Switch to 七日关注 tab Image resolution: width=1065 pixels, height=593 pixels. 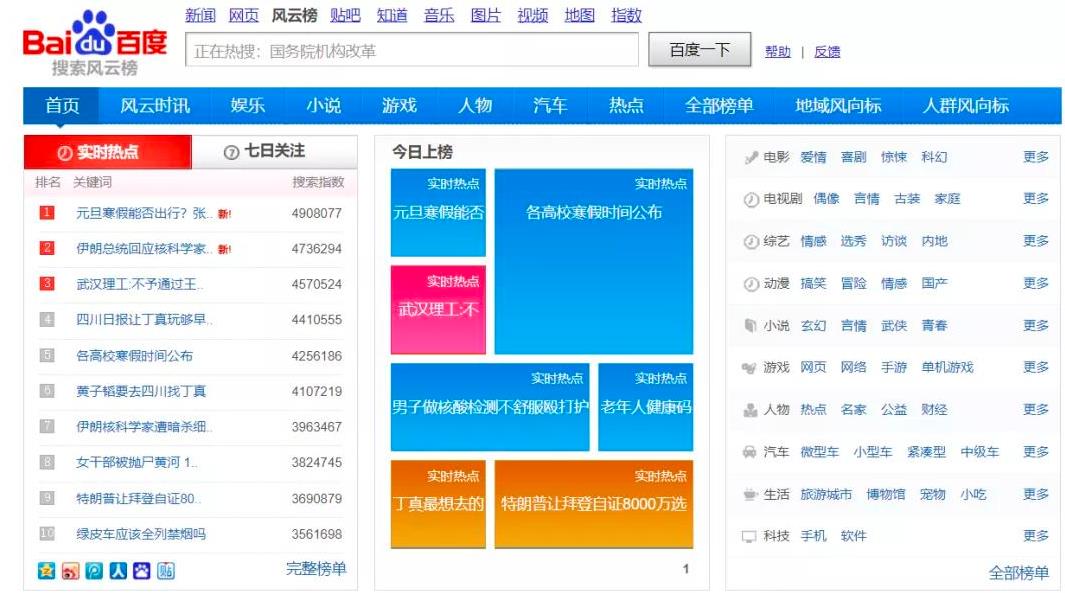274,151
